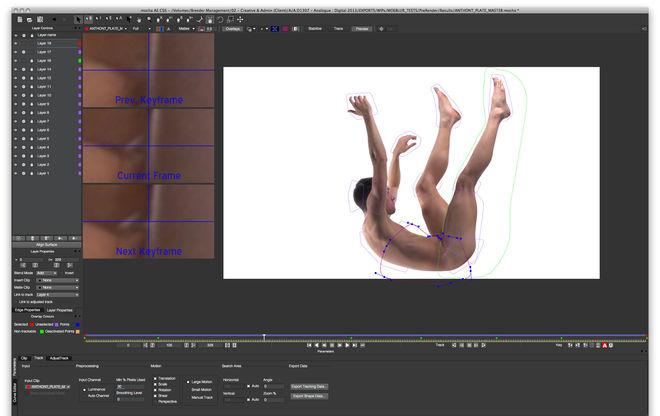Expand the Link to track dropdown
The width and height of the screenshot is (660, 416).
(x=56, y=295)
